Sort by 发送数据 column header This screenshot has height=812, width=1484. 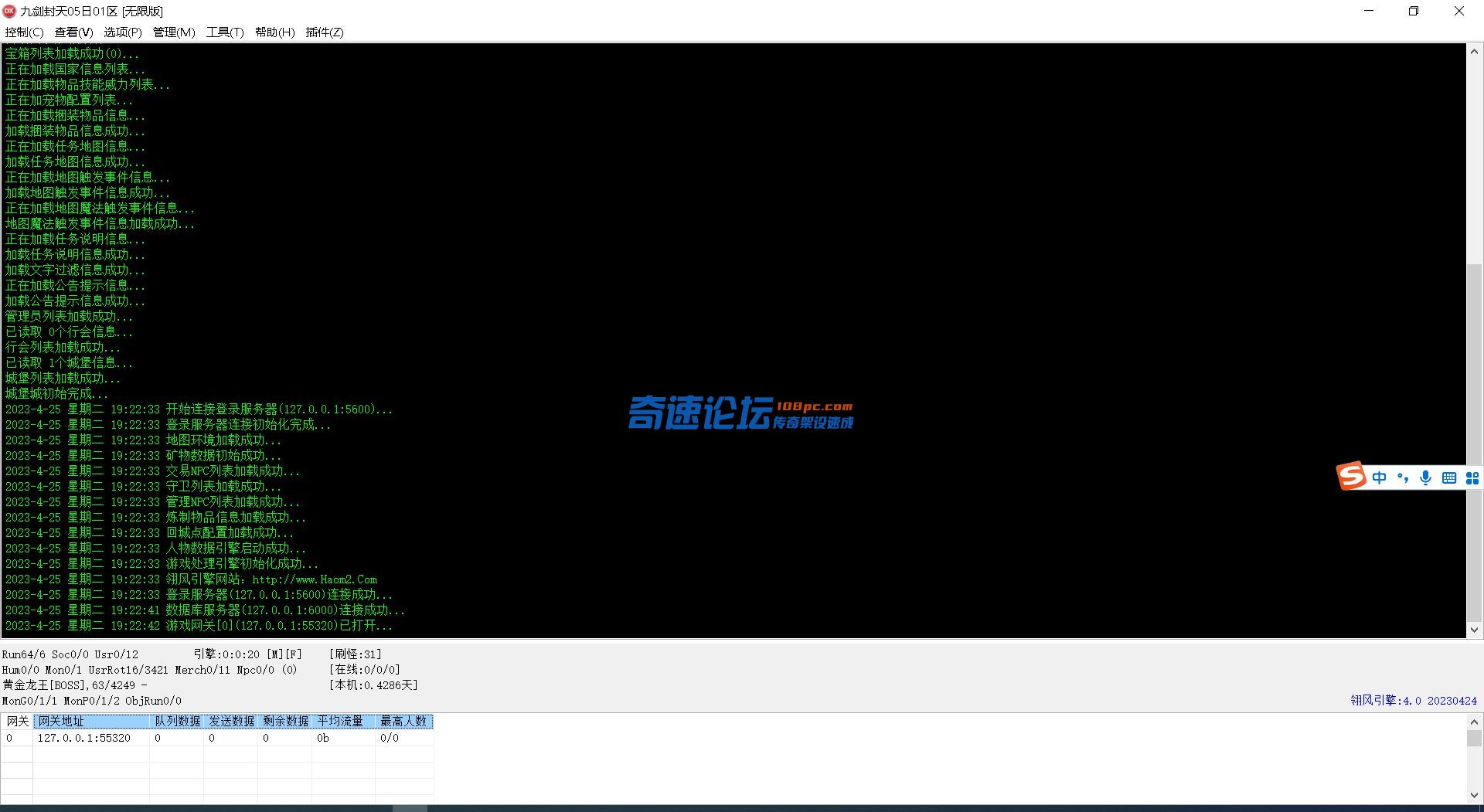231,721
